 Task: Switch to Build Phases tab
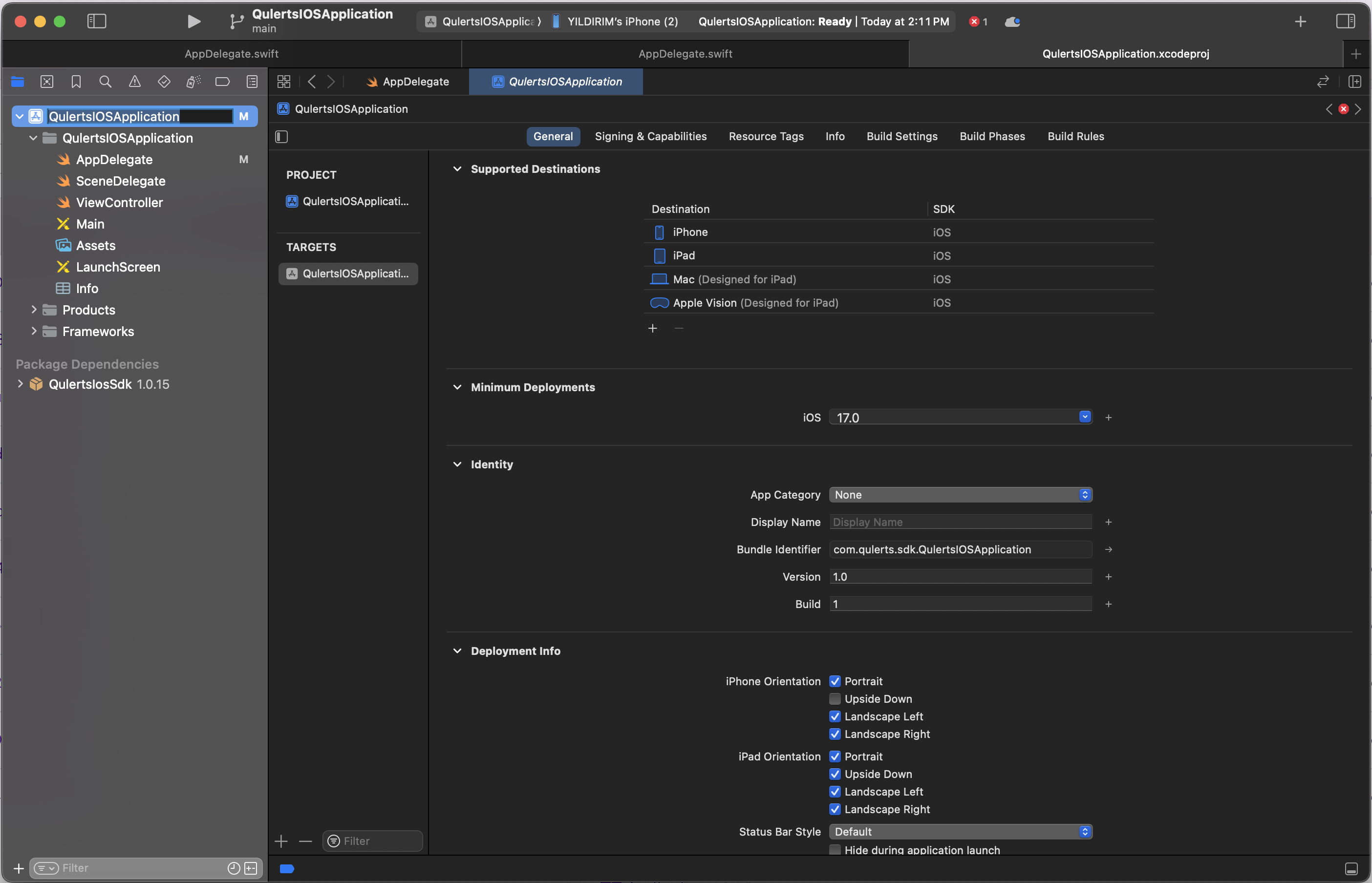(992, 136)
